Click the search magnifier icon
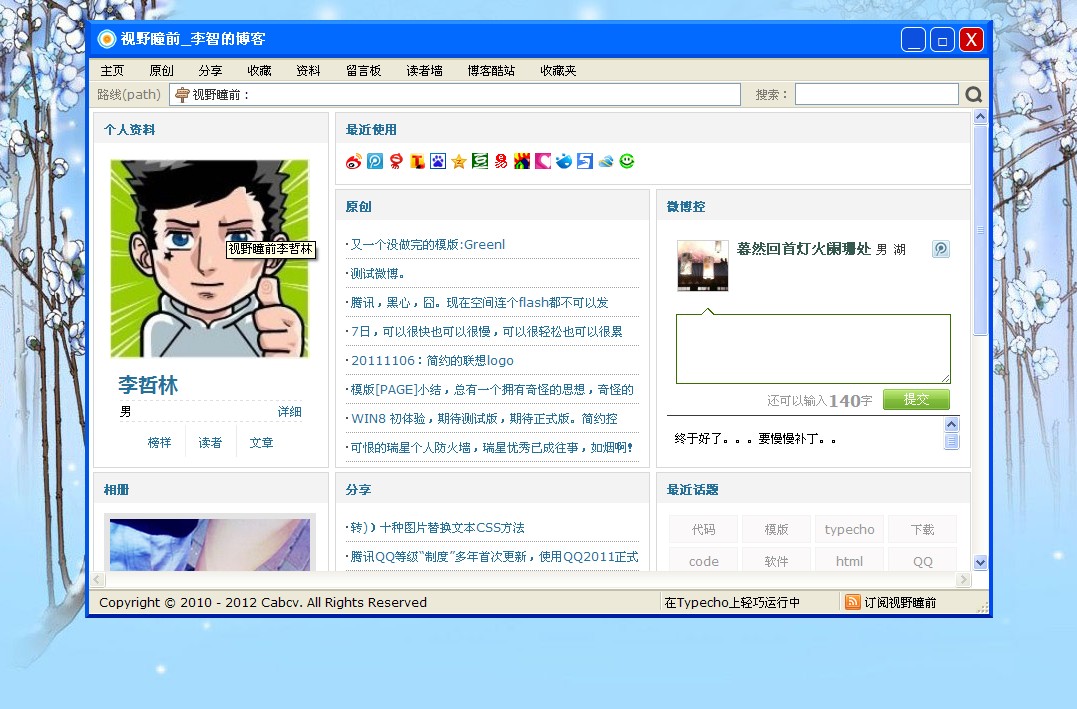1077x709 pixels. pyautogui.click(x=972, y=93)
